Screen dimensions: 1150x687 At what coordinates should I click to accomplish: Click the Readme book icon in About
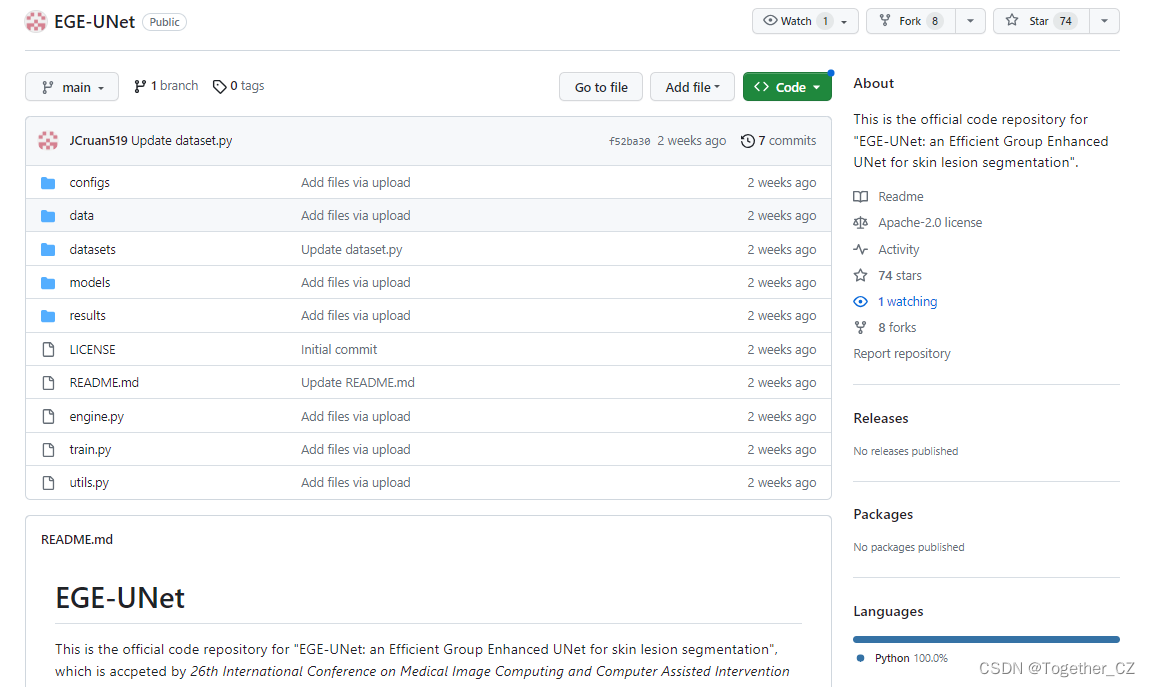click(861, 197)
